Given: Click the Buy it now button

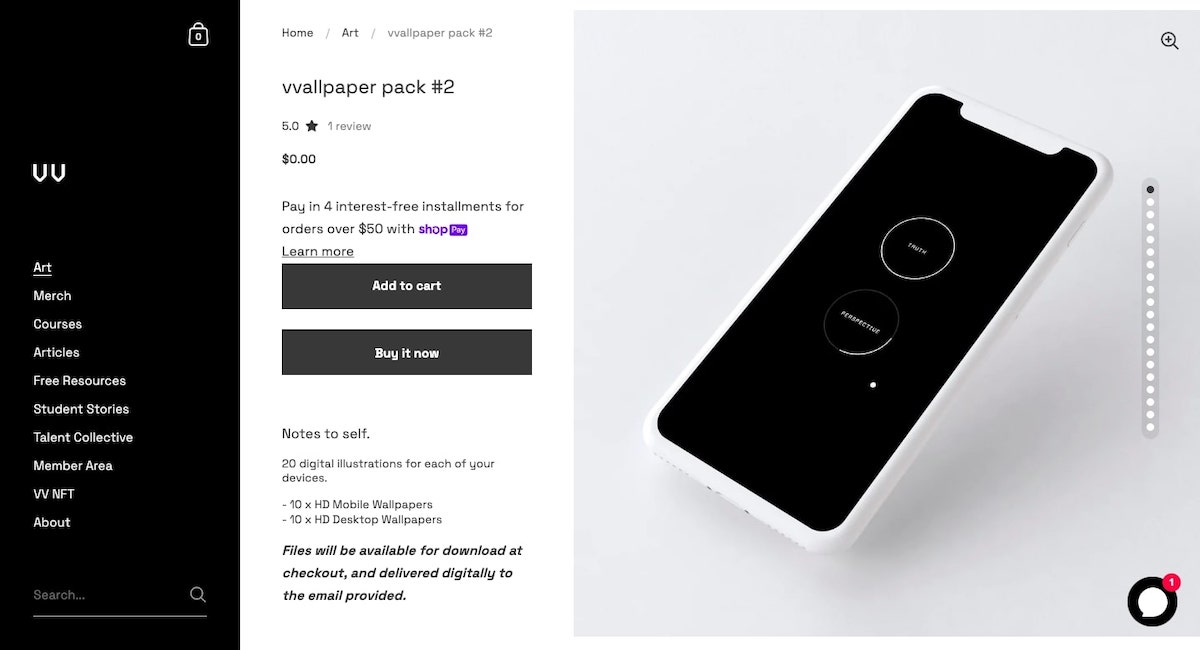Looking at the screenshot, I should pos(407,353).
